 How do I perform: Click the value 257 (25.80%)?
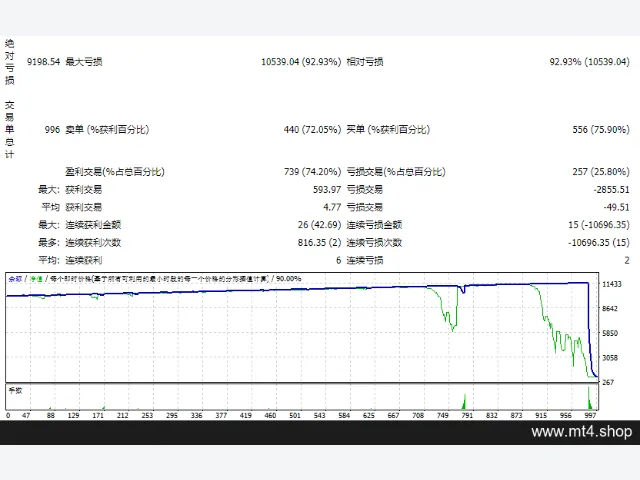(x=601, y=171)
